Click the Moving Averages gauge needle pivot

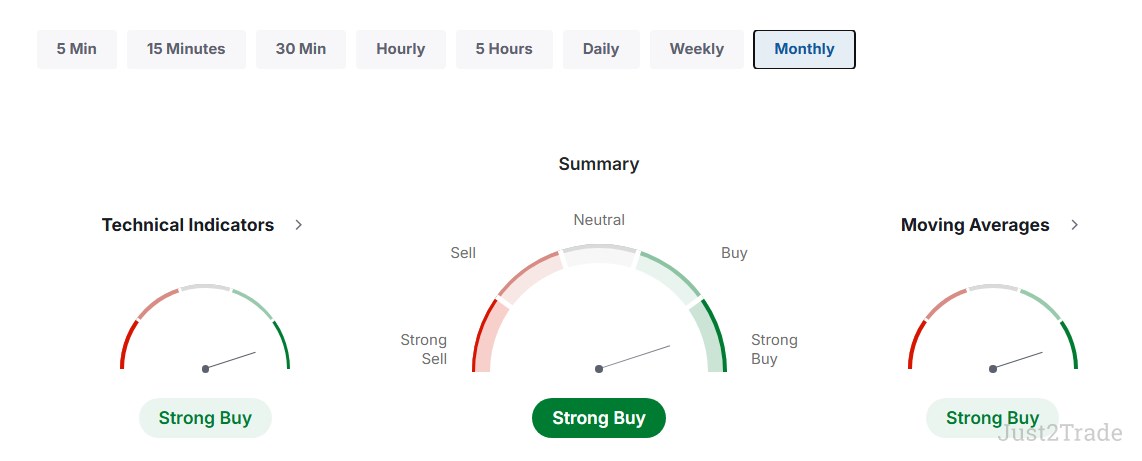(993, 369)
